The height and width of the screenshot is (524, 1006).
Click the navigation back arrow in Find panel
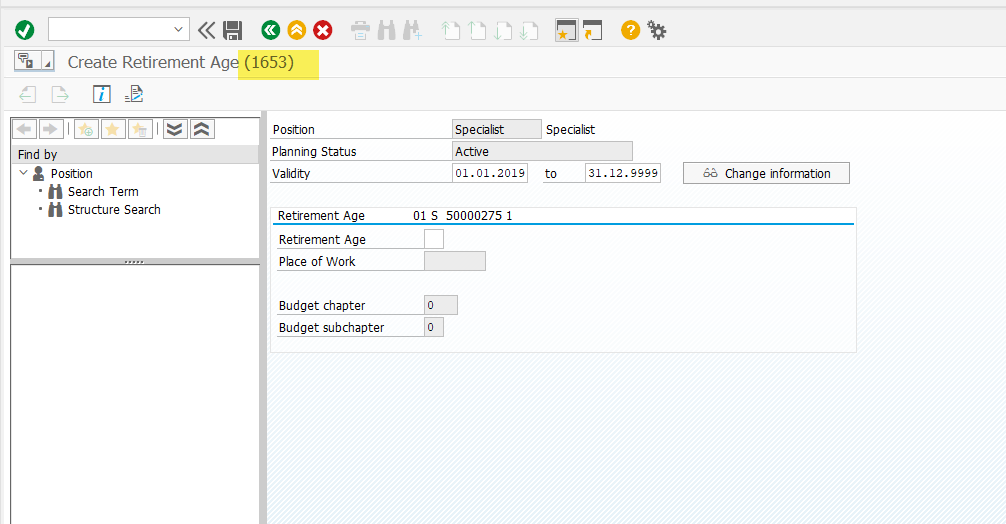24,129
